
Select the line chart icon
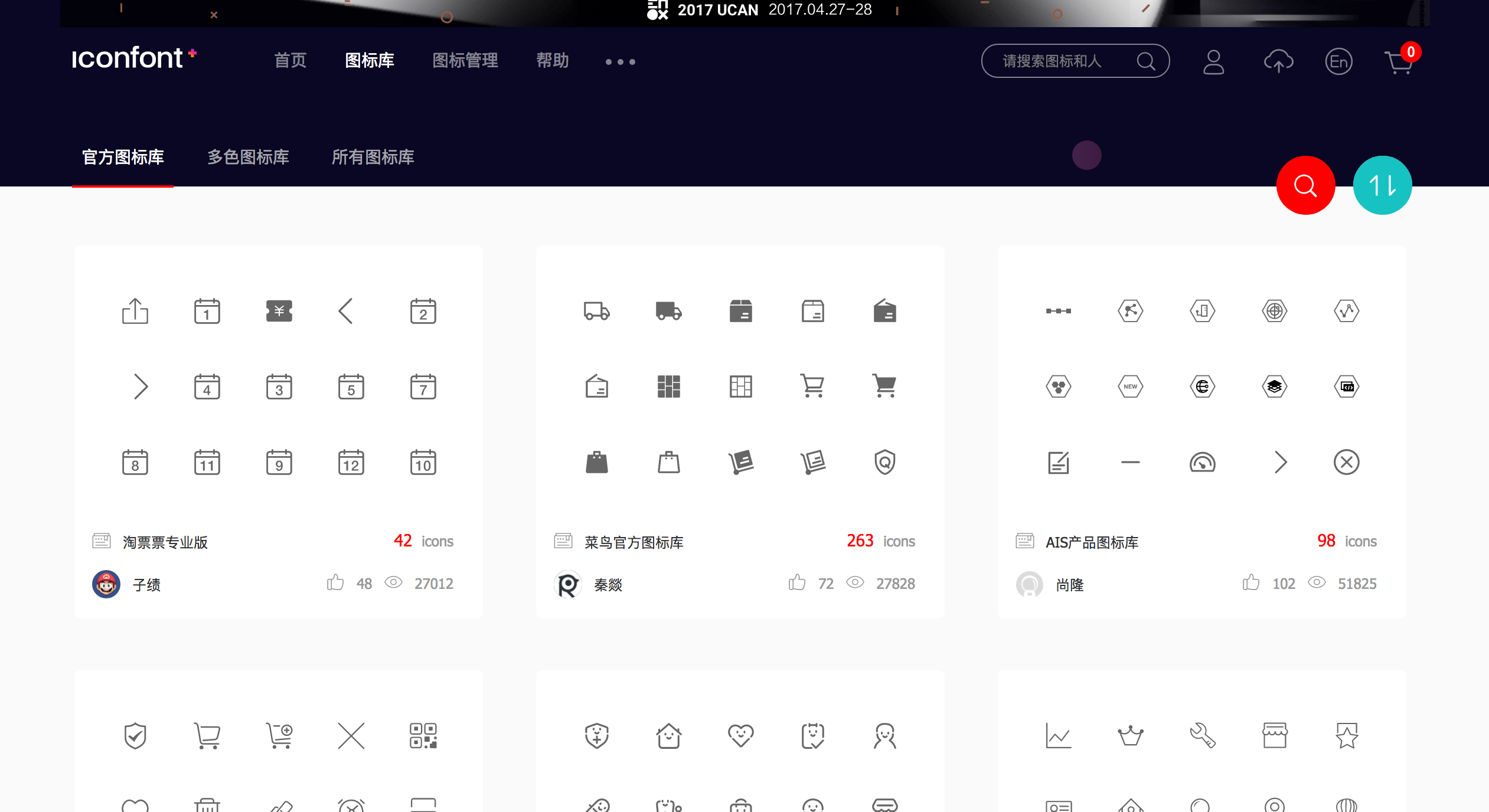pos(1059,736)
